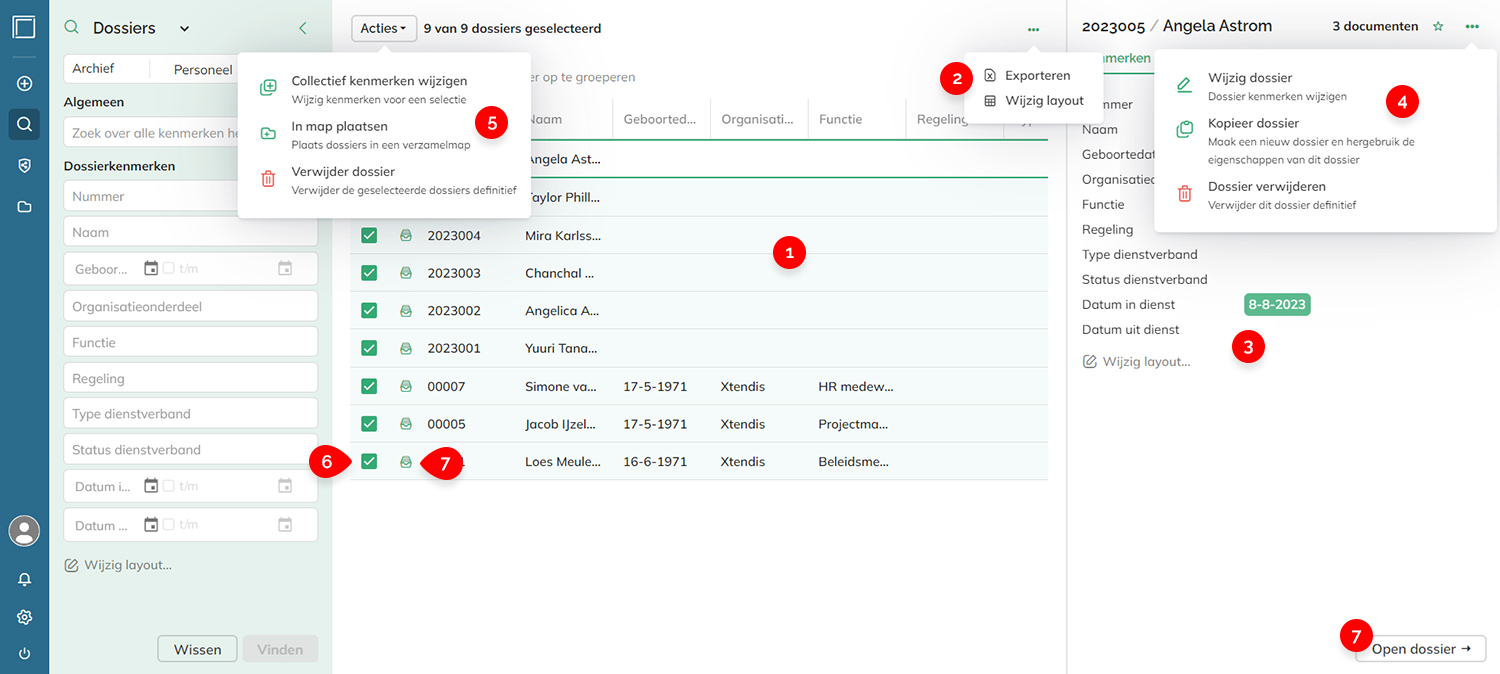Focus the Organisatieonderdeel search field
The width and height of the screenshot is (1500, 674).
[x=190, y=307]
